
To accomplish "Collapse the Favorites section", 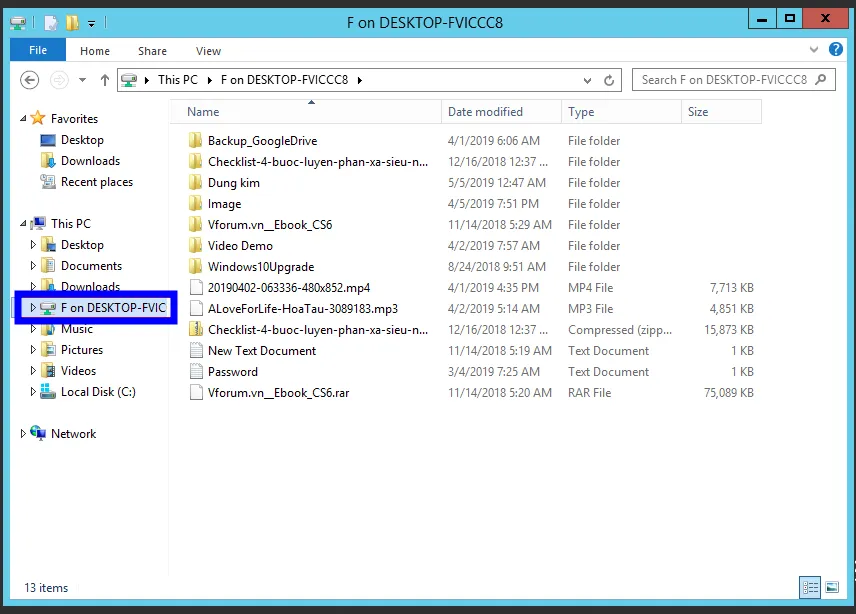I will 24,119.
